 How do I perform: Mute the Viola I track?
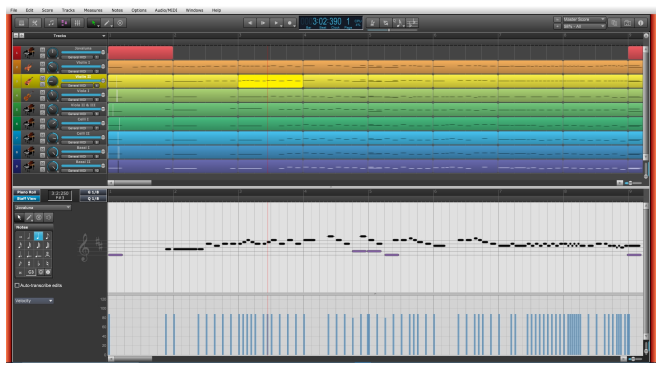tap(42, 93)
